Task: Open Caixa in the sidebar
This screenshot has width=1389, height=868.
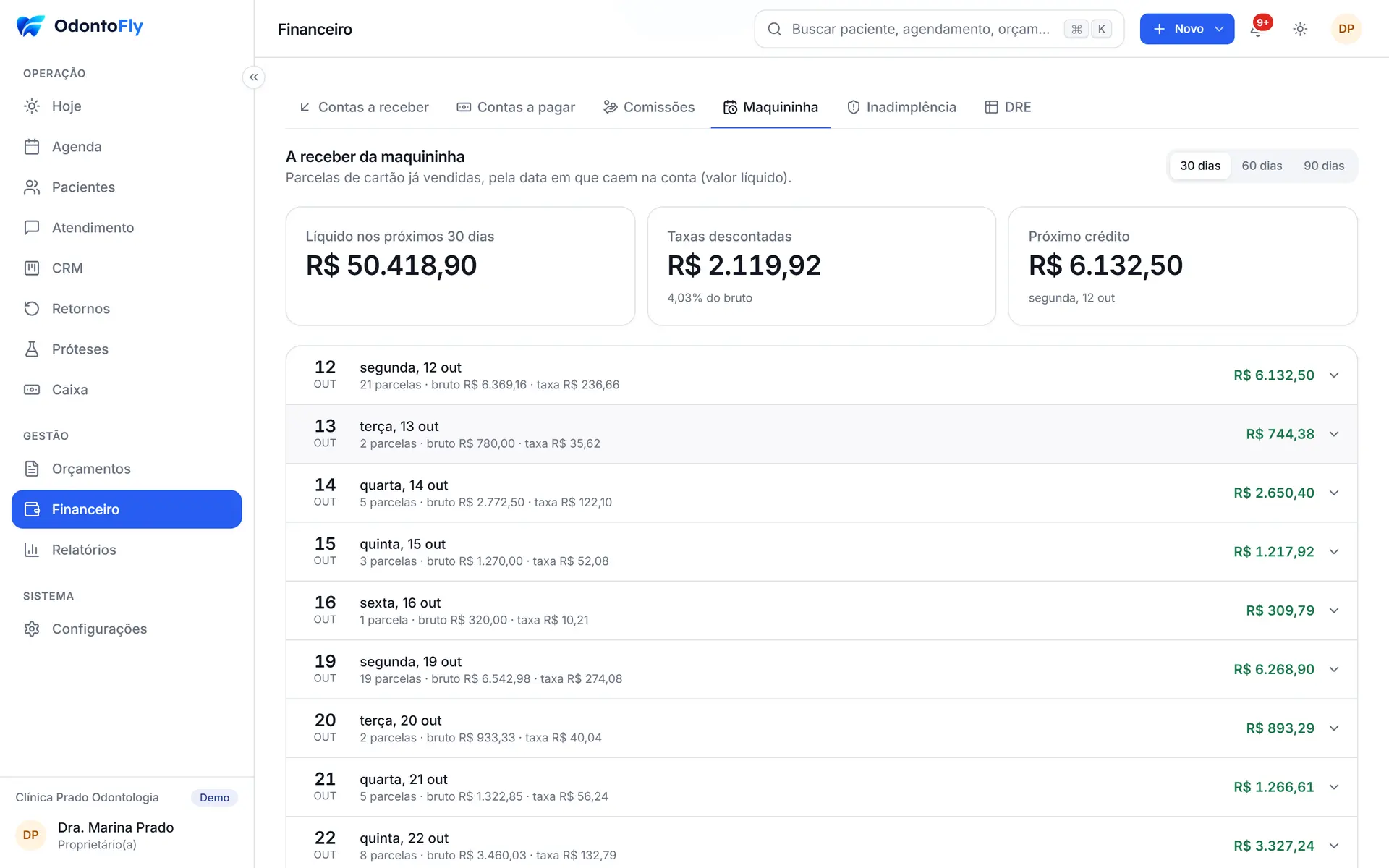Action: click(127, 390)
